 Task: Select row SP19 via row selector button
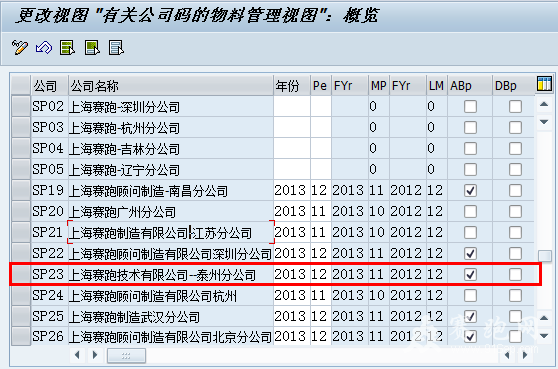point(21,190)
